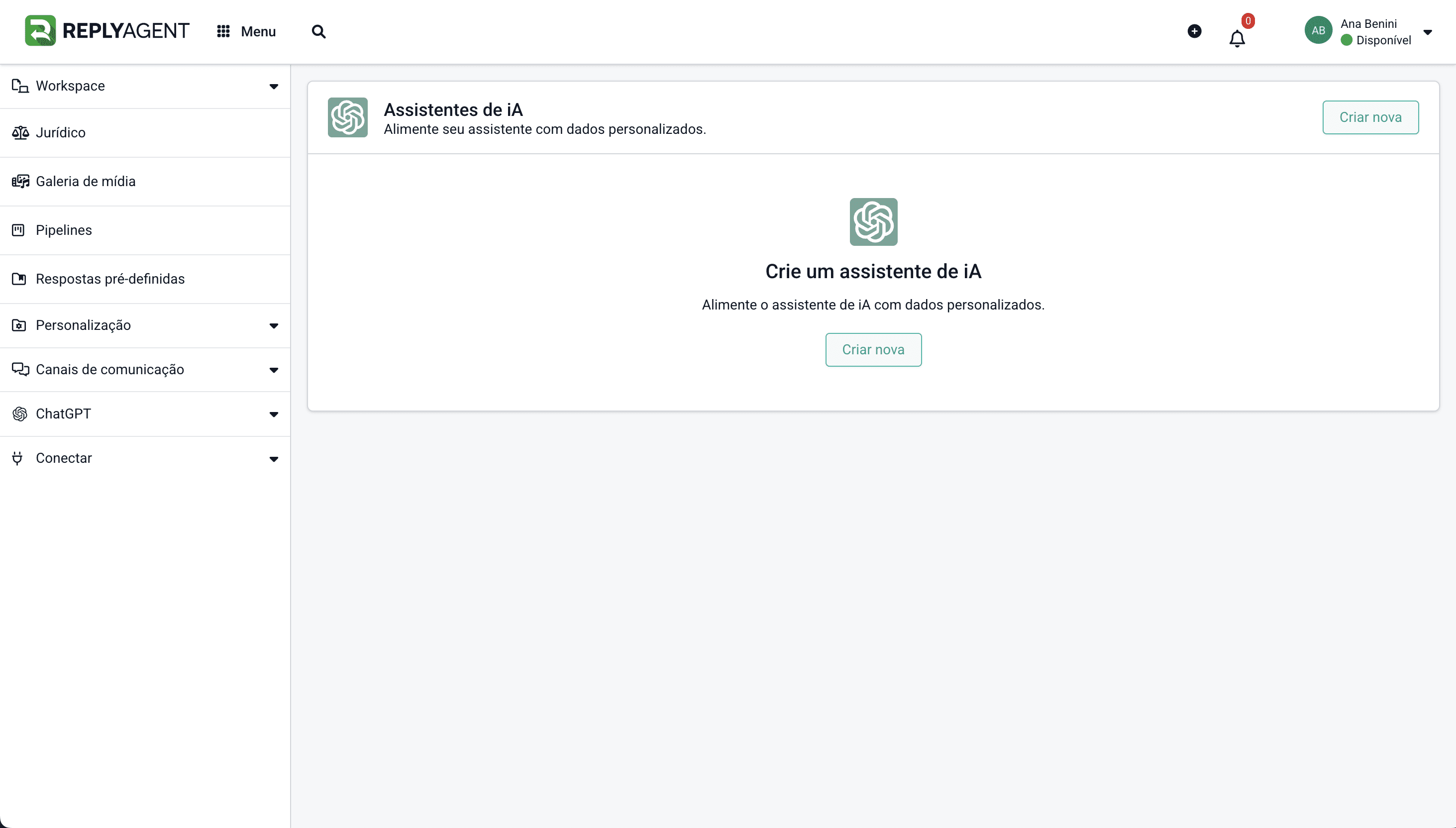Click the Workspace sidebar icon
Viewport: 1456px width, 828px height.
(20, 86)
